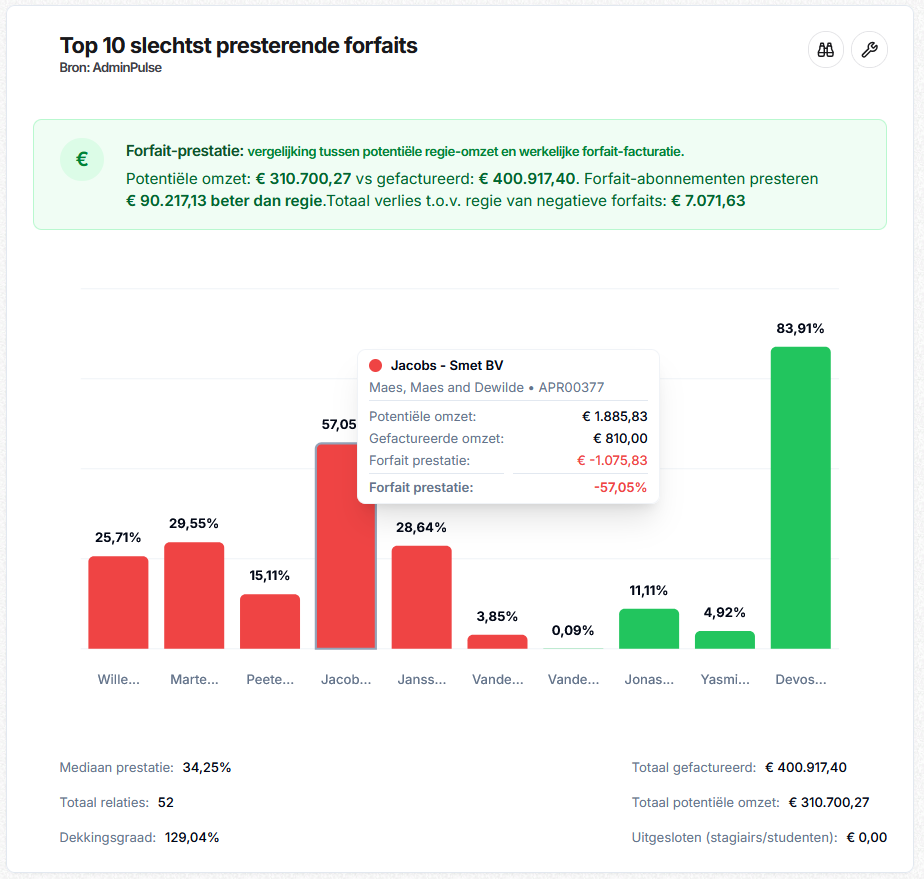
Task: Click the Devos... axis label
Action: click(x=800, y=679)
